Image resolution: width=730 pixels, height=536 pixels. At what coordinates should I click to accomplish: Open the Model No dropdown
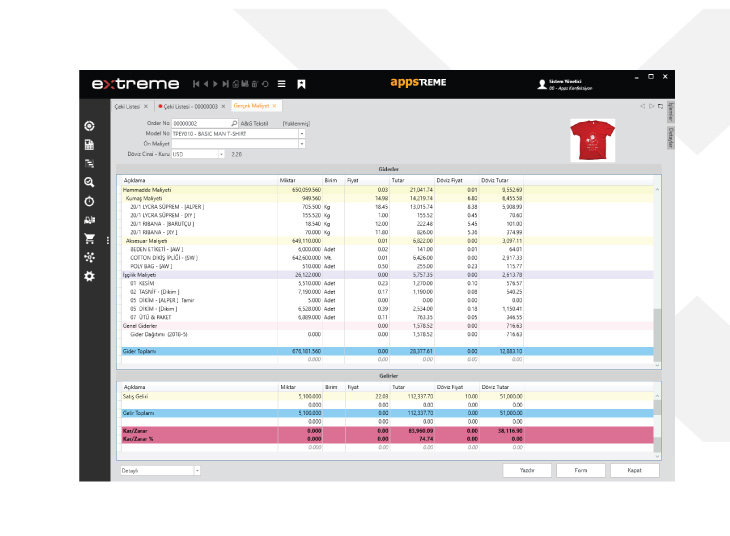click(302, 134)
